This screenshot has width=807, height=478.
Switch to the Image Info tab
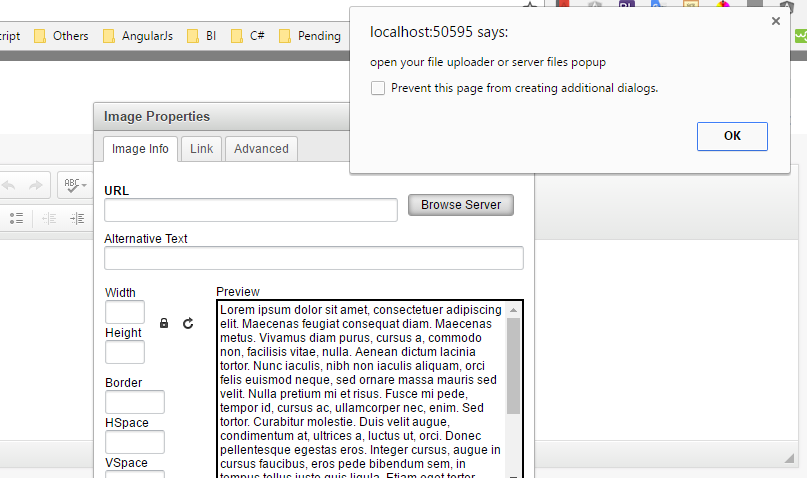point(140,149)
